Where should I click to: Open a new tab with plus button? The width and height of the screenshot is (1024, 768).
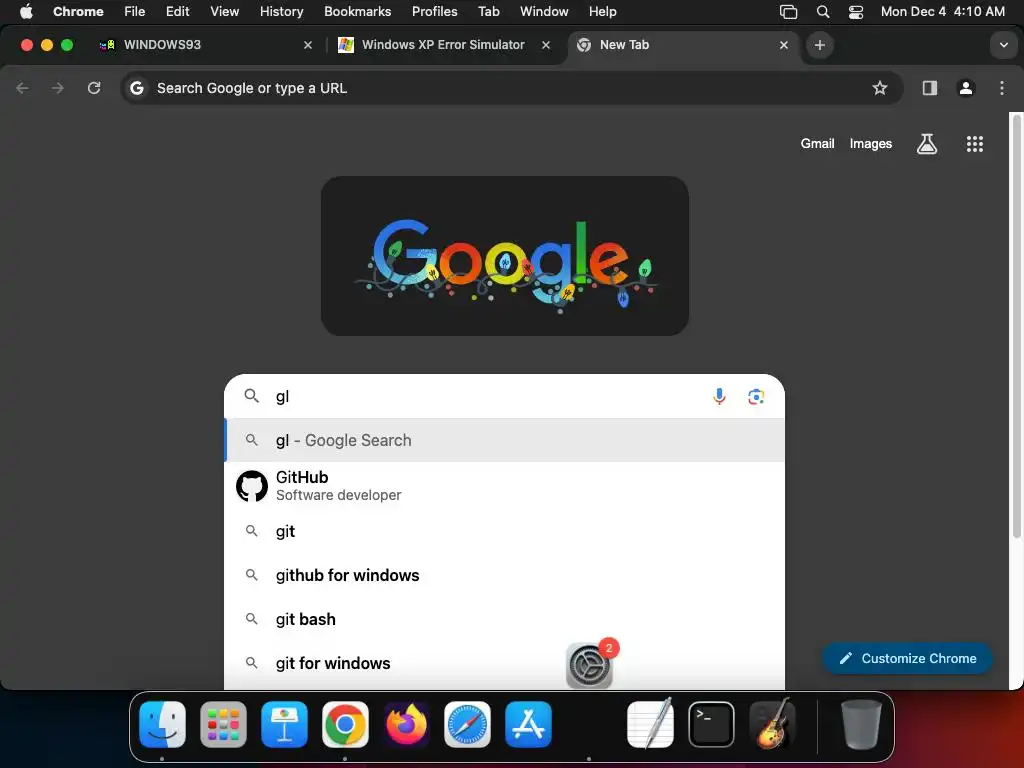(x=820, y=45)
